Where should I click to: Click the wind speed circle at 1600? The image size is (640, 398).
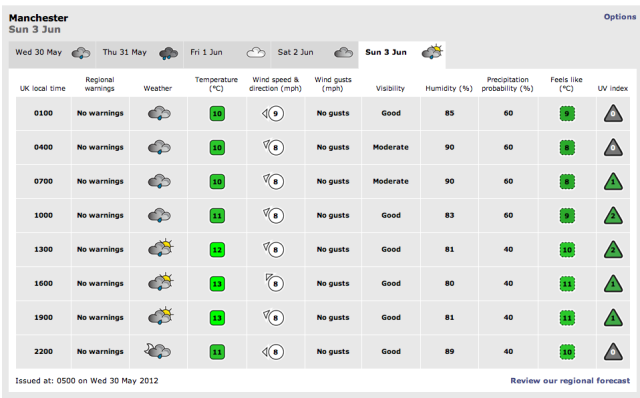276,284
